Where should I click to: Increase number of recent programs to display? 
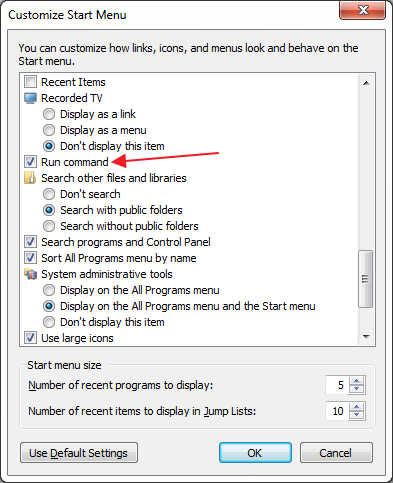[x=357, y=381]
